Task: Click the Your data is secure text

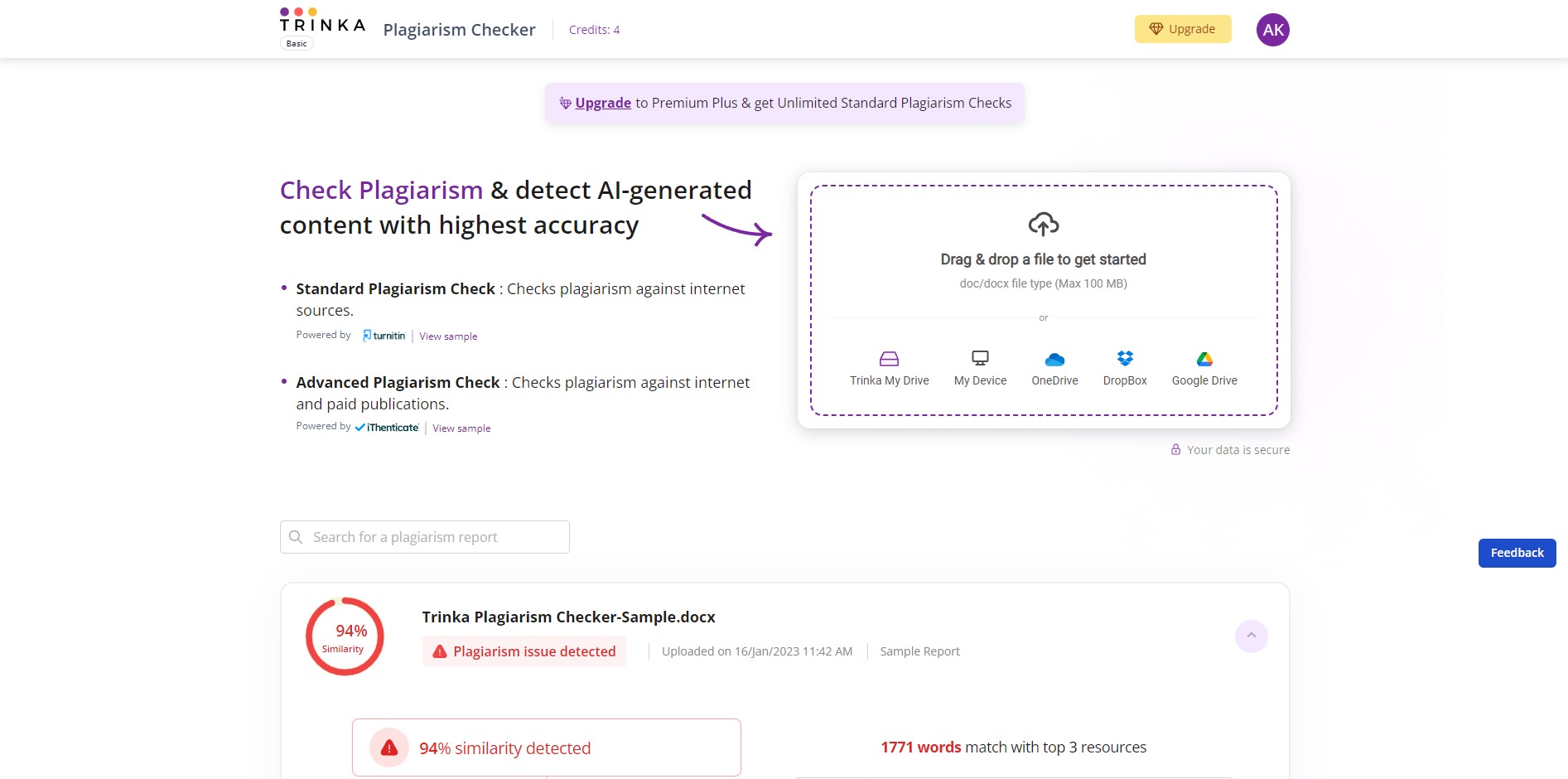Action: pyautogui.click(x=1238, y=450)
